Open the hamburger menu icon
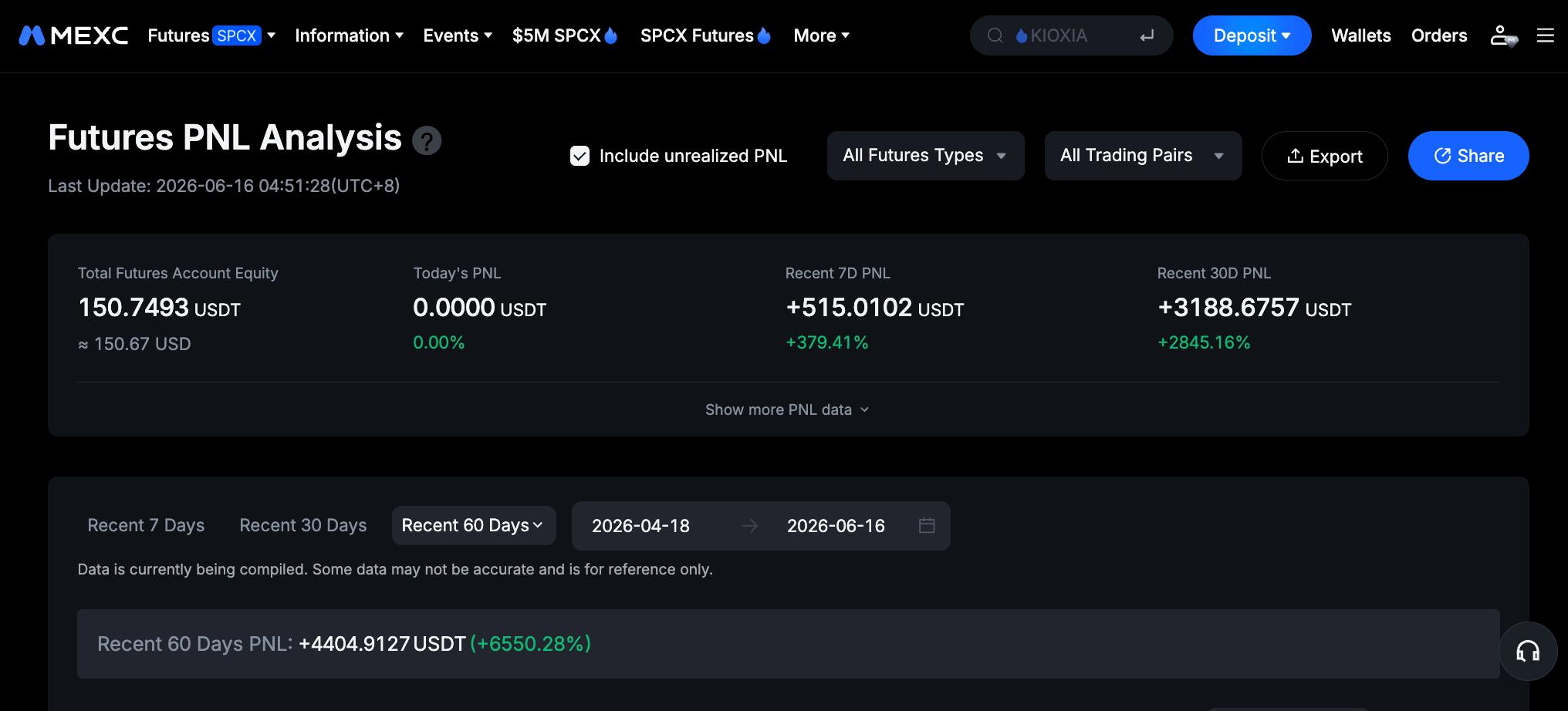Image resolution: width=1568 pixels, height=711 pixels. click(1545, 35)
